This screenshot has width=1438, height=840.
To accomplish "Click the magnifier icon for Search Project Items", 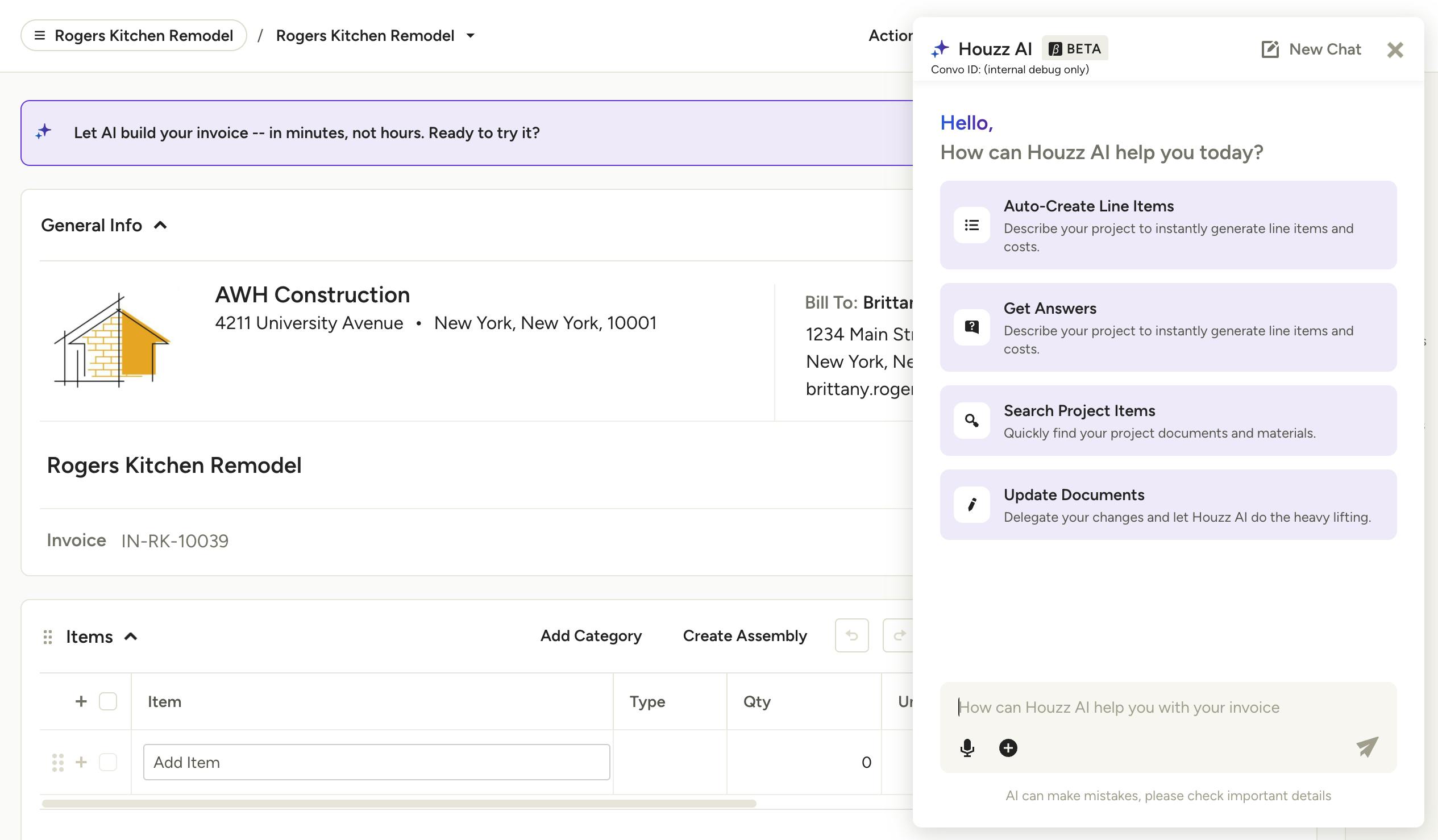I will click(x=972, y=421).
